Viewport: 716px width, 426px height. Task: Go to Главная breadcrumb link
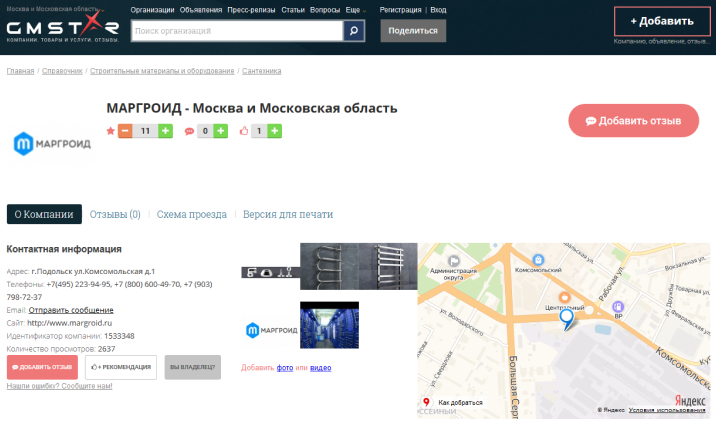tap(20, 71)
